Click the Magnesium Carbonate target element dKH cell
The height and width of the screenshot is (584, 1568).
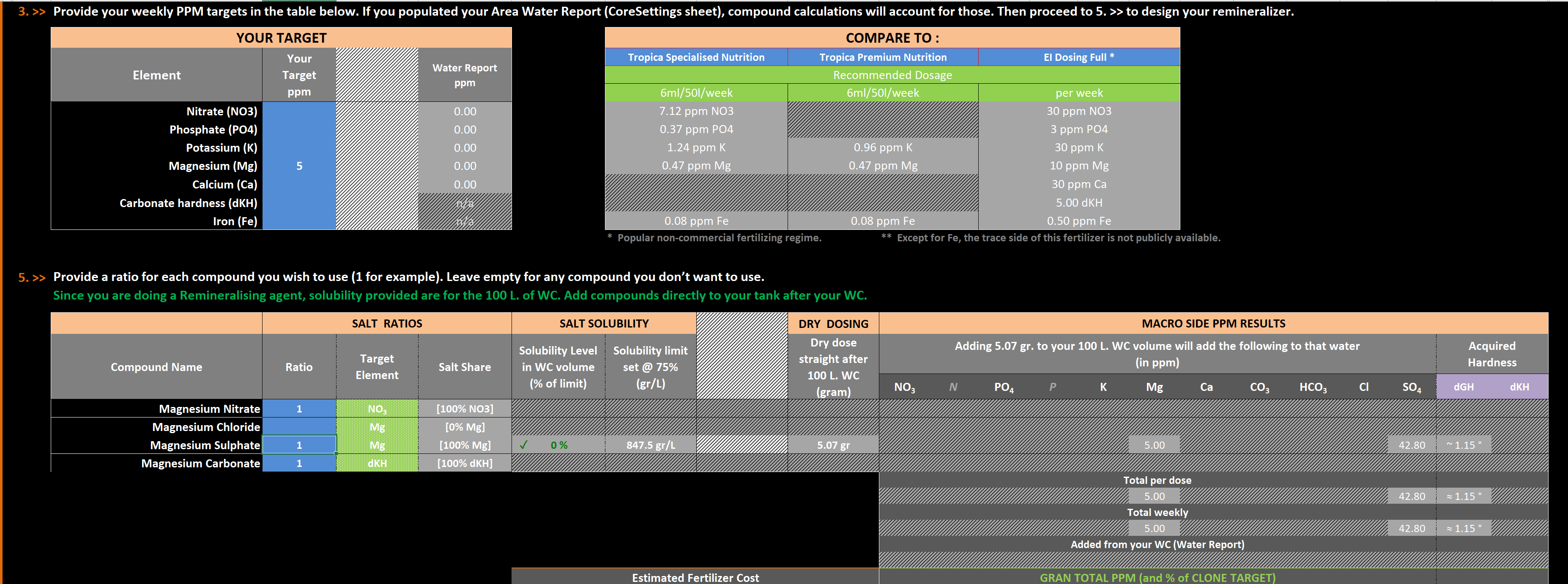(378, 464)
